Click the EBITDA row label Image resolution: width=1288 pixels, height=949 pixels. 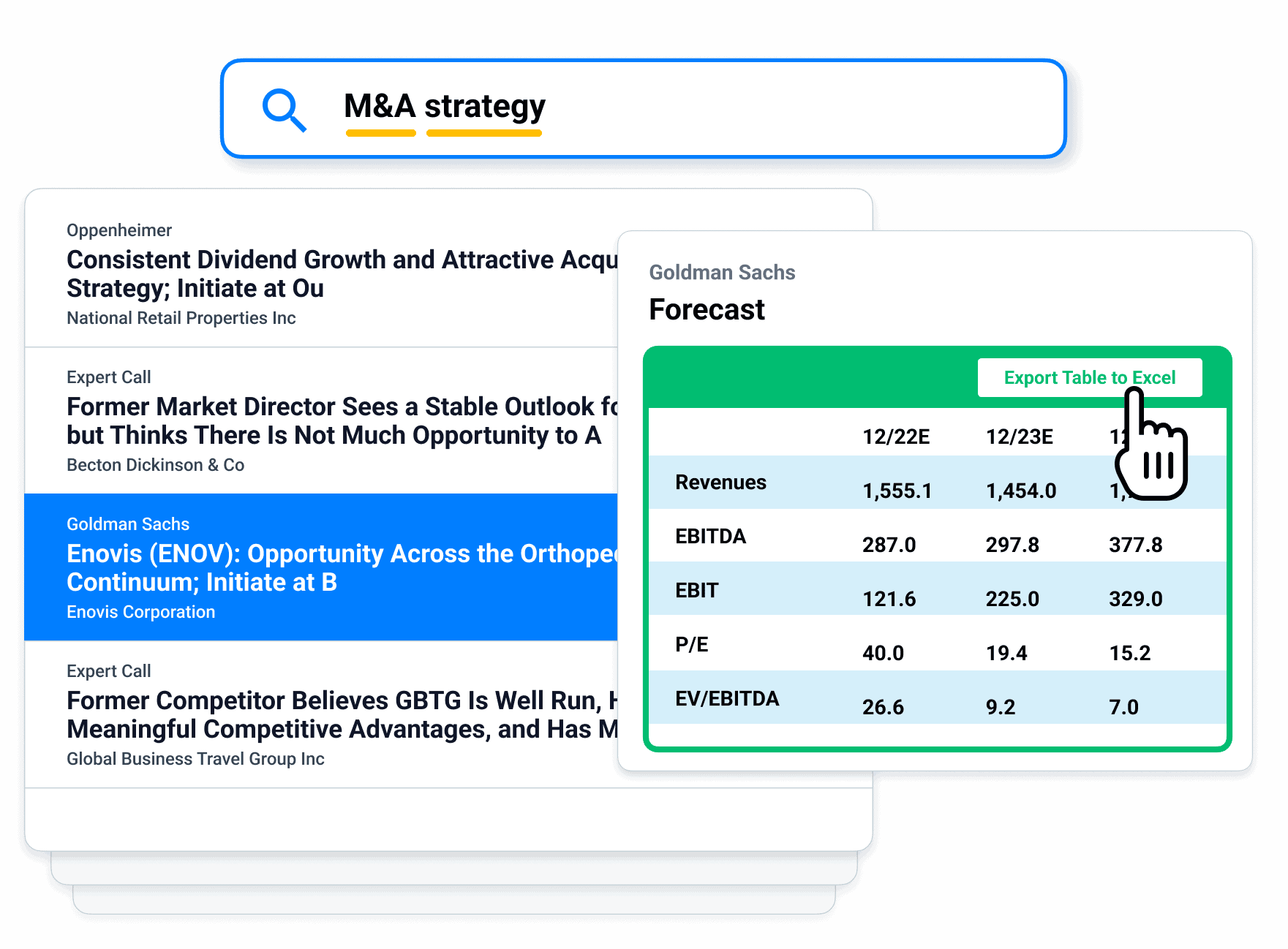click(x=710, y=537)
